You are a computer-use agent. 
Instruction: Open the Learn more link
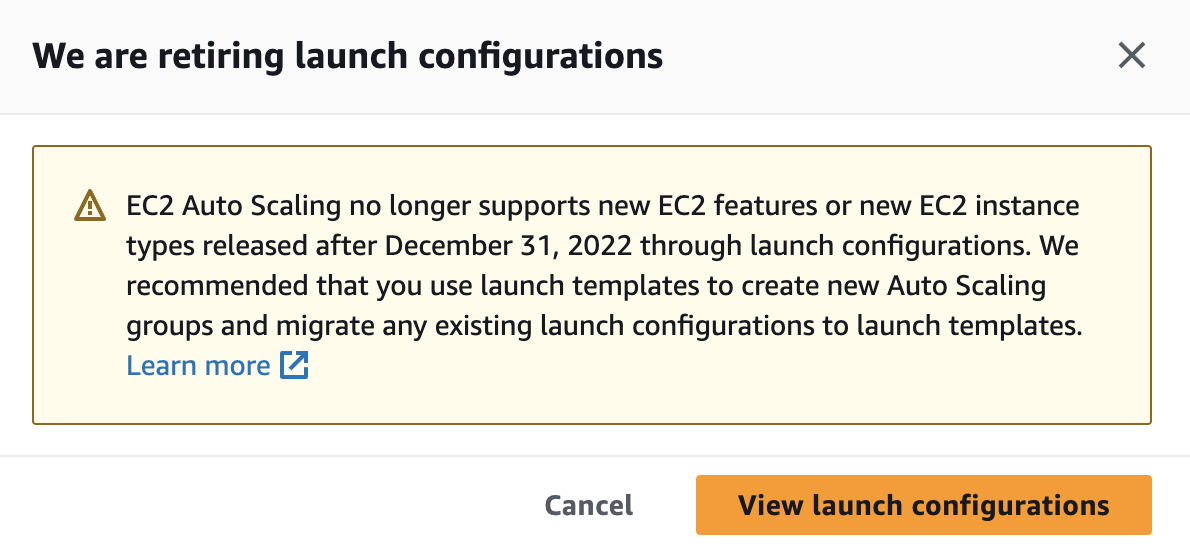(x=198, y=366)
